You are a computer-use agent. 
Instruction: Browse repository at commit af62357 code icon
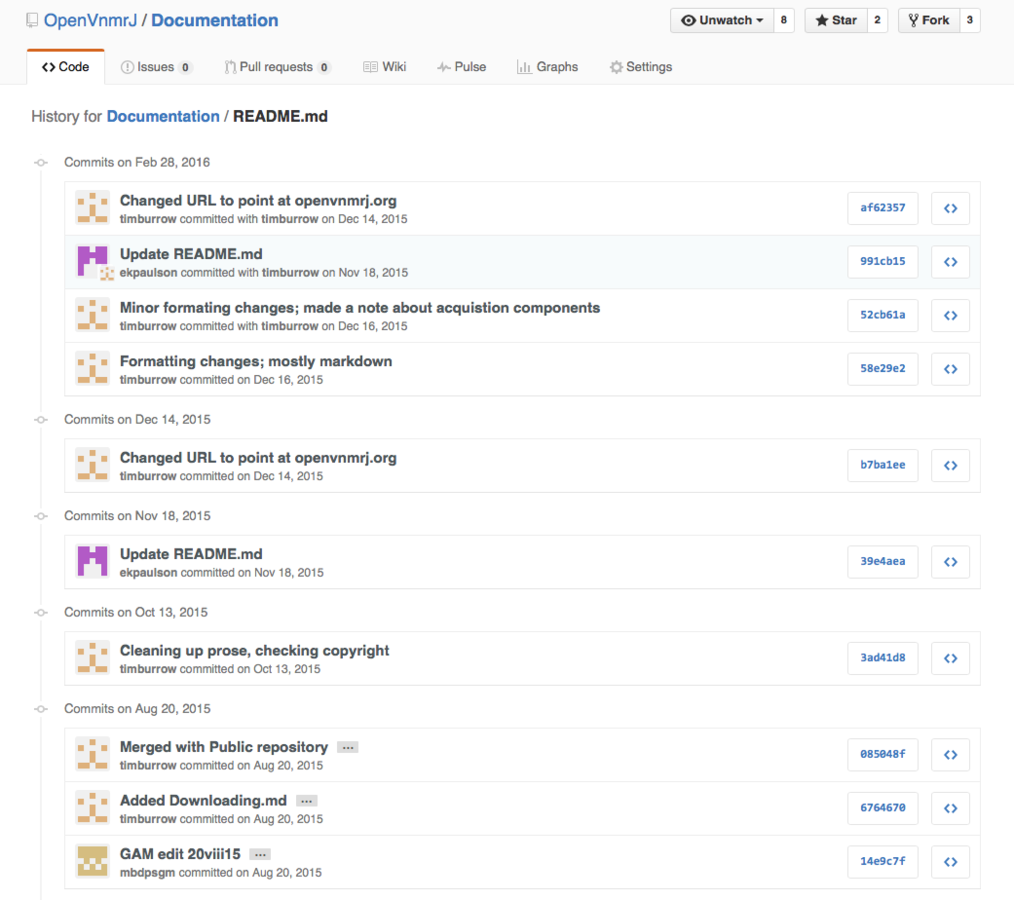[950, 208]
